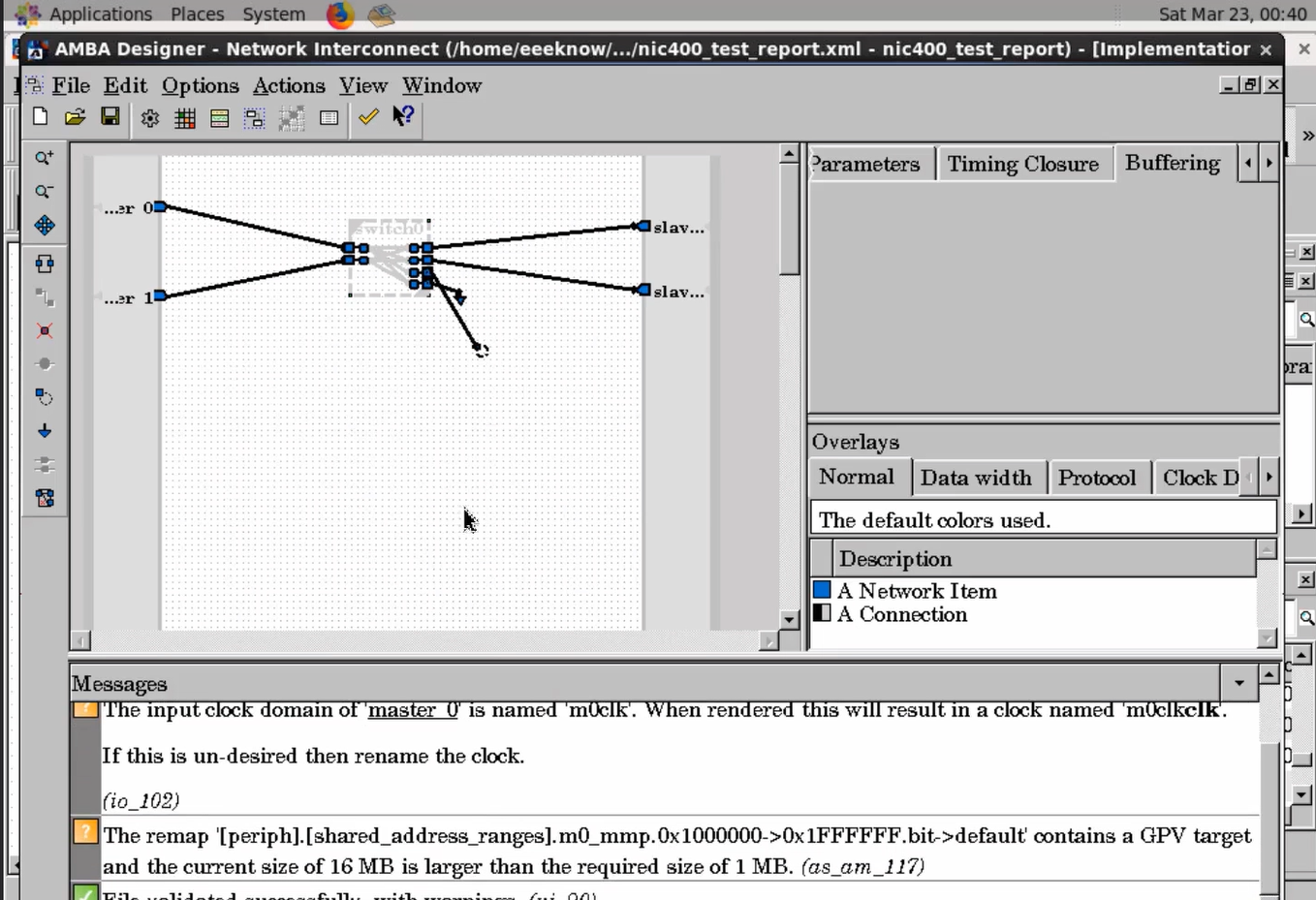The width and height of the screenshot is (1316, 900).
Task: Click the Zoom Out magnifier tool
Action: coord(45,192)
